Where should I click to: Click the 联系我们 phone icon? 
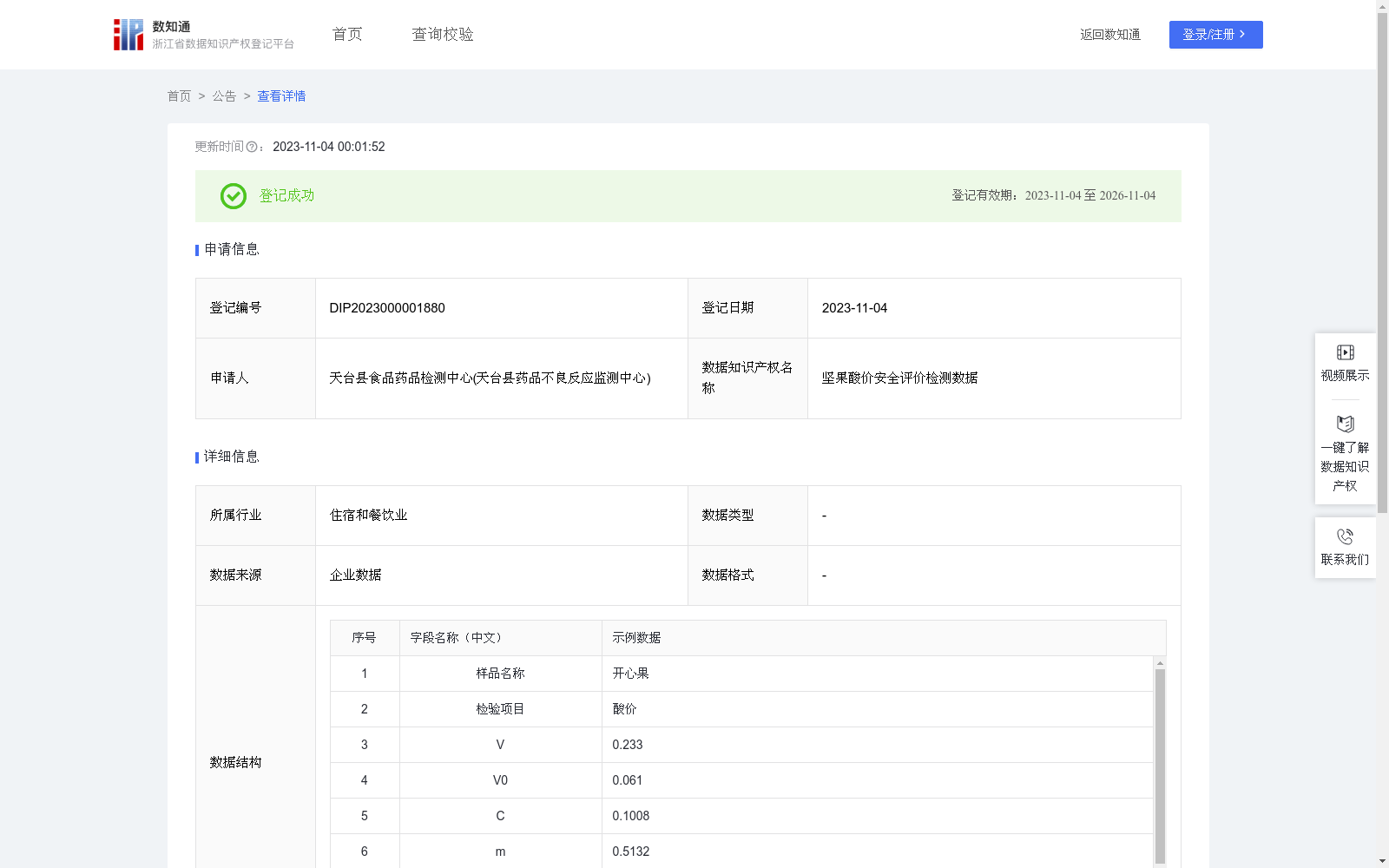[1346, 536]
